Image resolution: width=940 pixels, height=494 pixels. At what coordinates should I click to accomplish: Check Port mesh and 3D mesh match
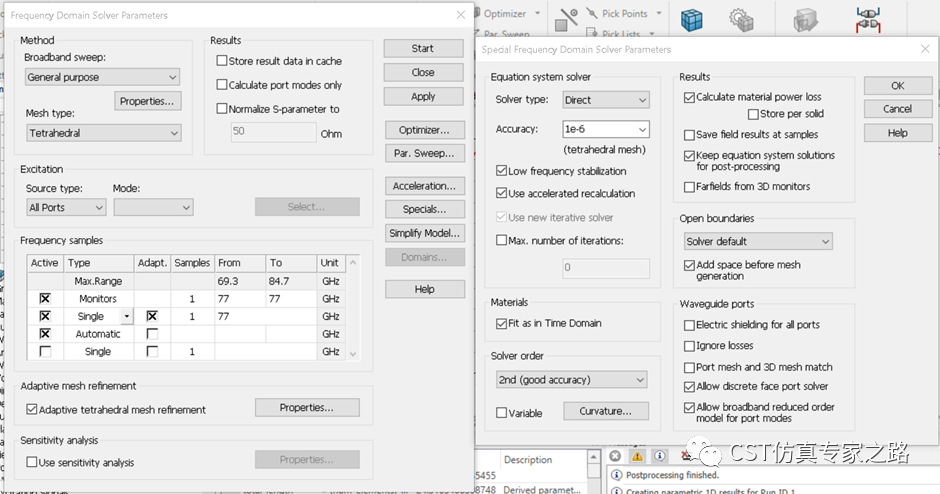(689, 367)
